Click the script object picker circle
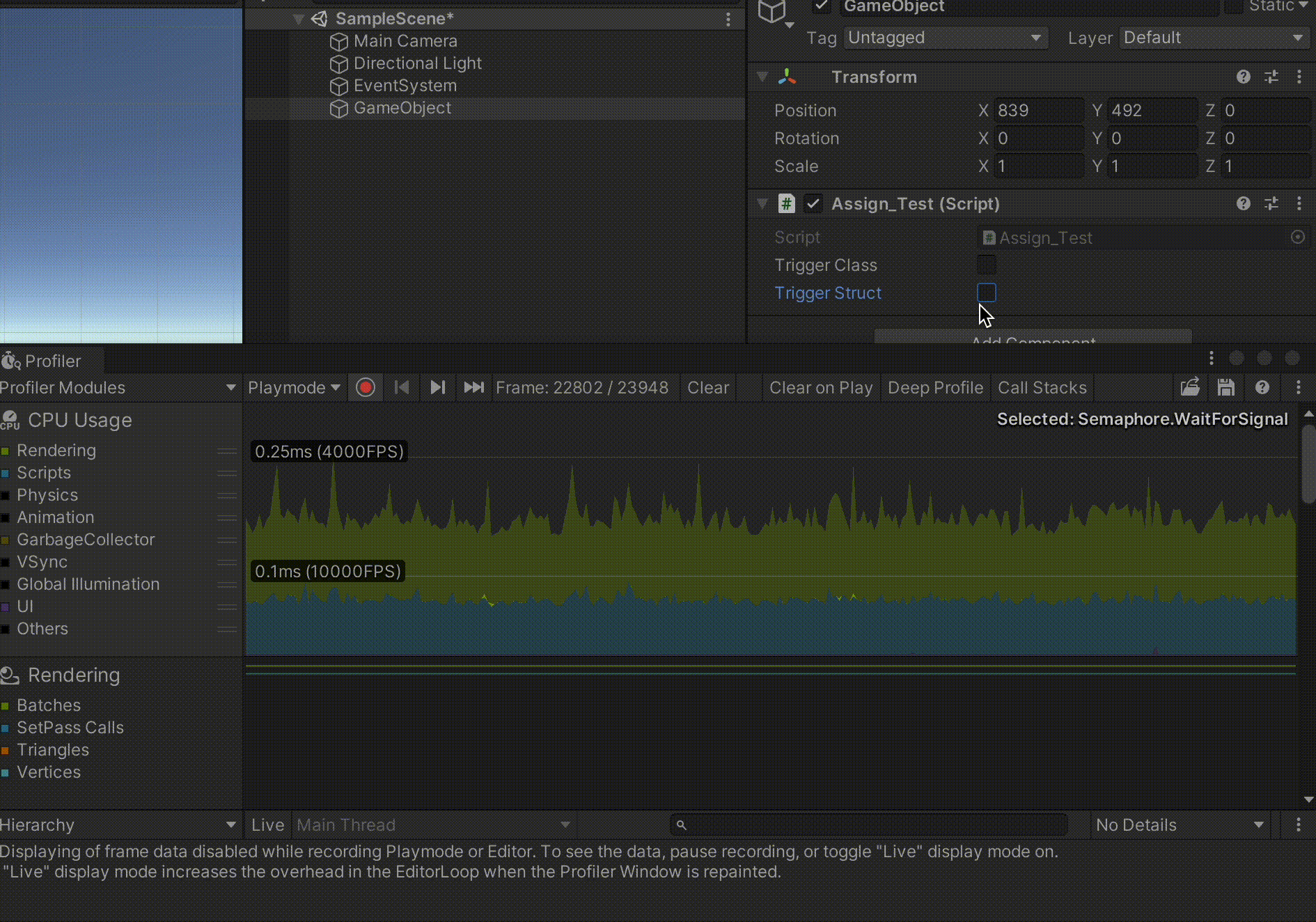 (1298, 237)
